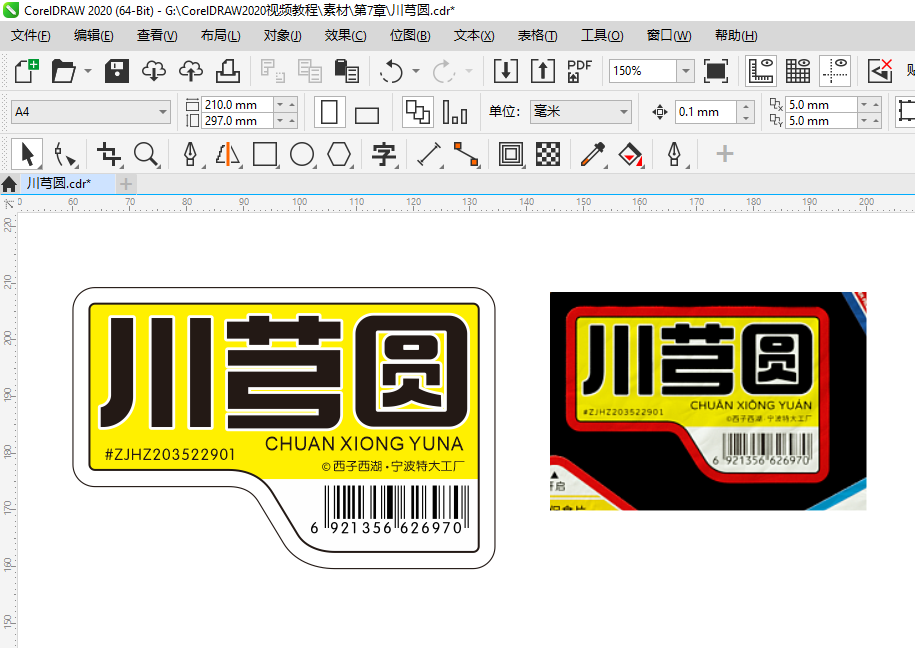Click the Undo button

click(x=390, y=71)
